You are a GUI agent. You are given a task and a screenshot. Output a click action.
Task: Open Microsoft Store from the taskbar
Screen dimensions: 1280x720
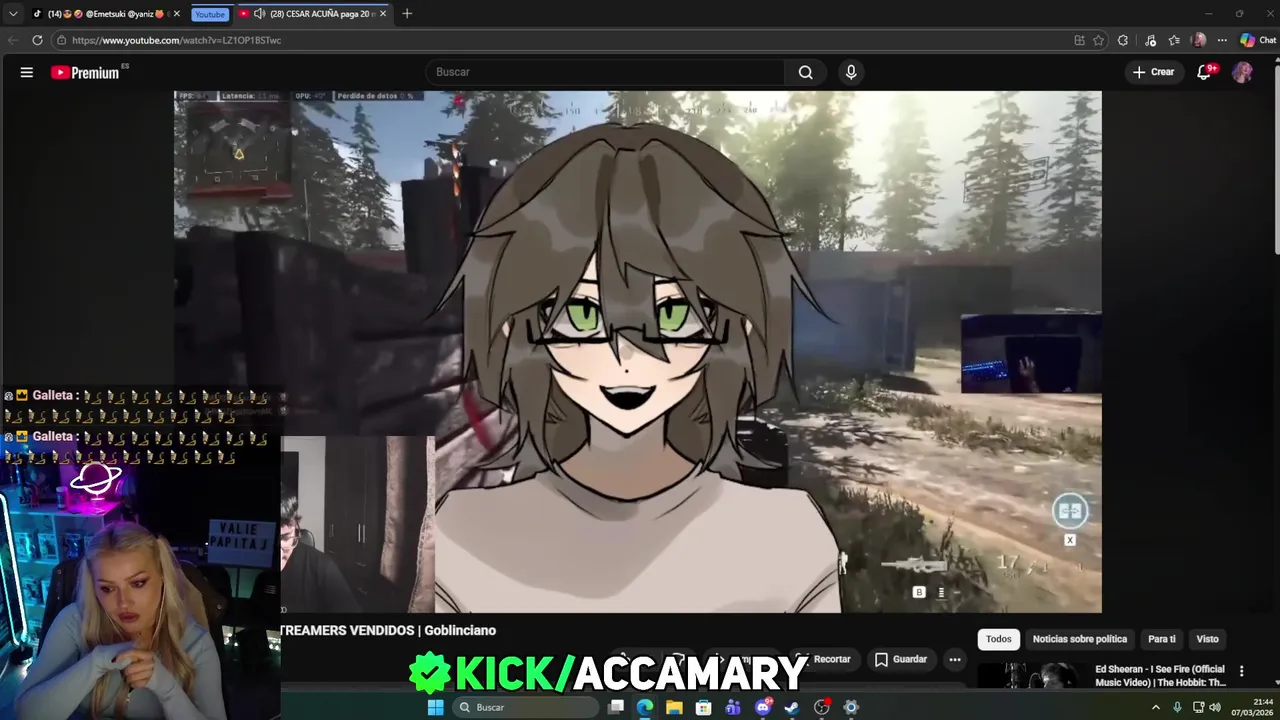point(704,707)
